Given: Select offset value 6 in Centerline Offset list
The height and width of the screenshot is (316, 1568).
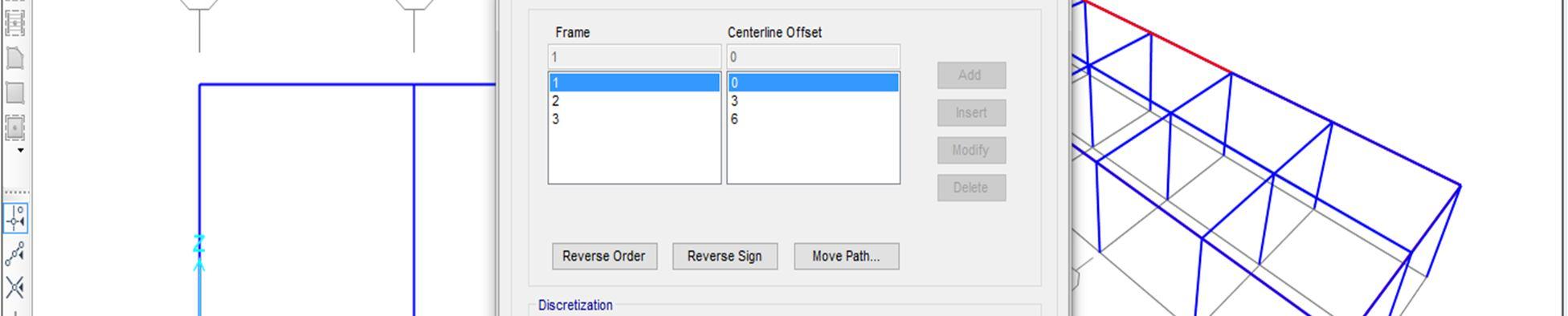Looking at the screenshot, I should [813, 120].
